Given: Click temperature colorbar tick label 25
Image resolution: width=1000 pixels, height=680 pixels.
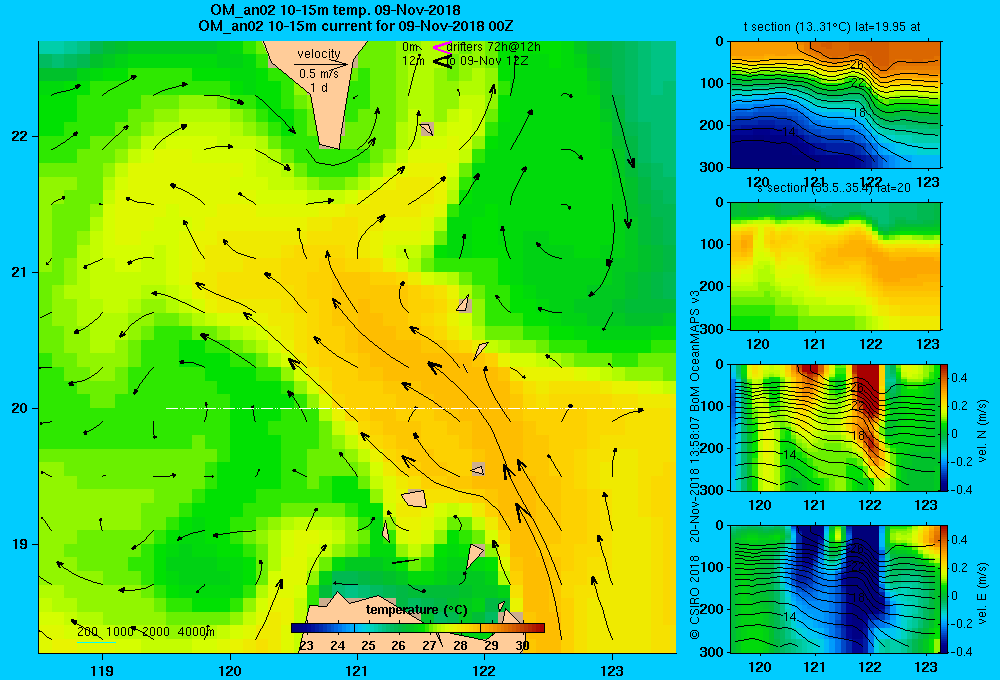Looking at the screenshot, I should (368, 646).
